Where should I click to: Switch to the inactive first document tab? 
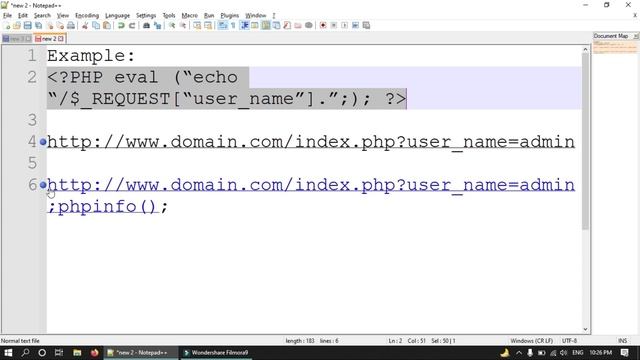[x=16, y=39]
